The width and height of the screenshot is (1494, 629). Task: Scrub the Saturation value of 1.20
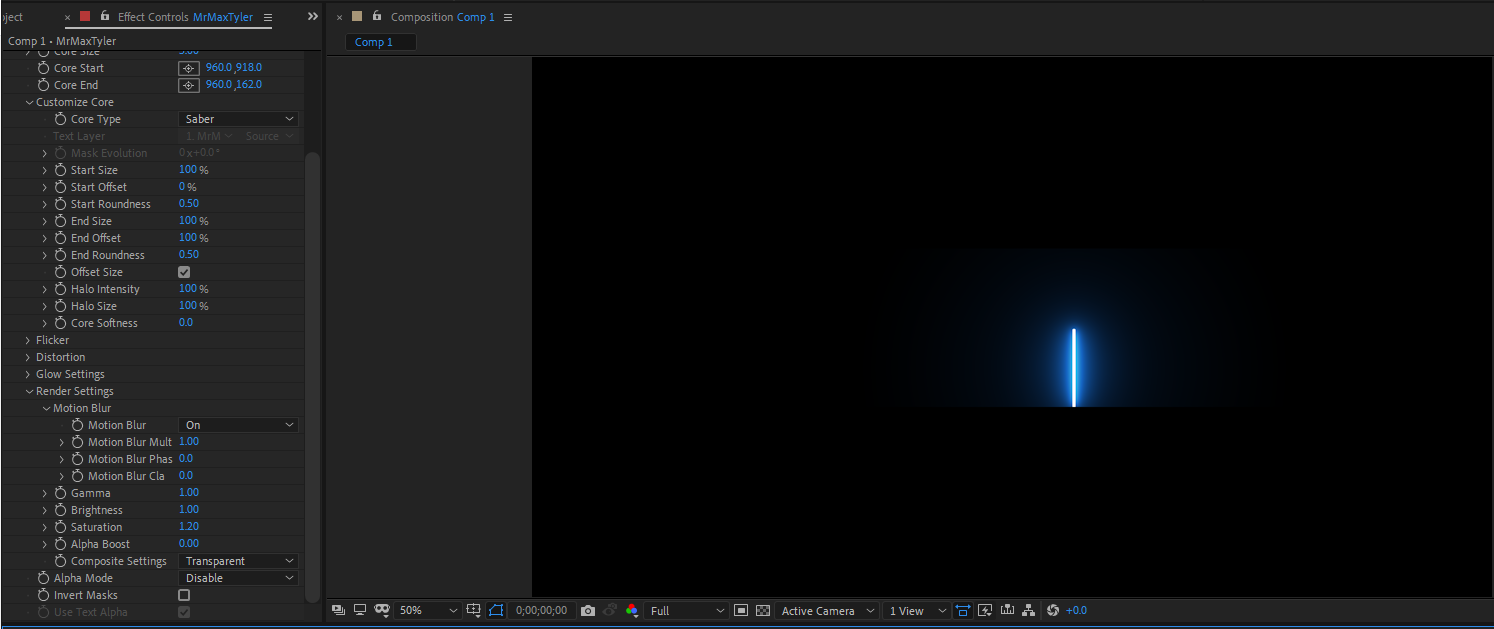coord(188,526)
